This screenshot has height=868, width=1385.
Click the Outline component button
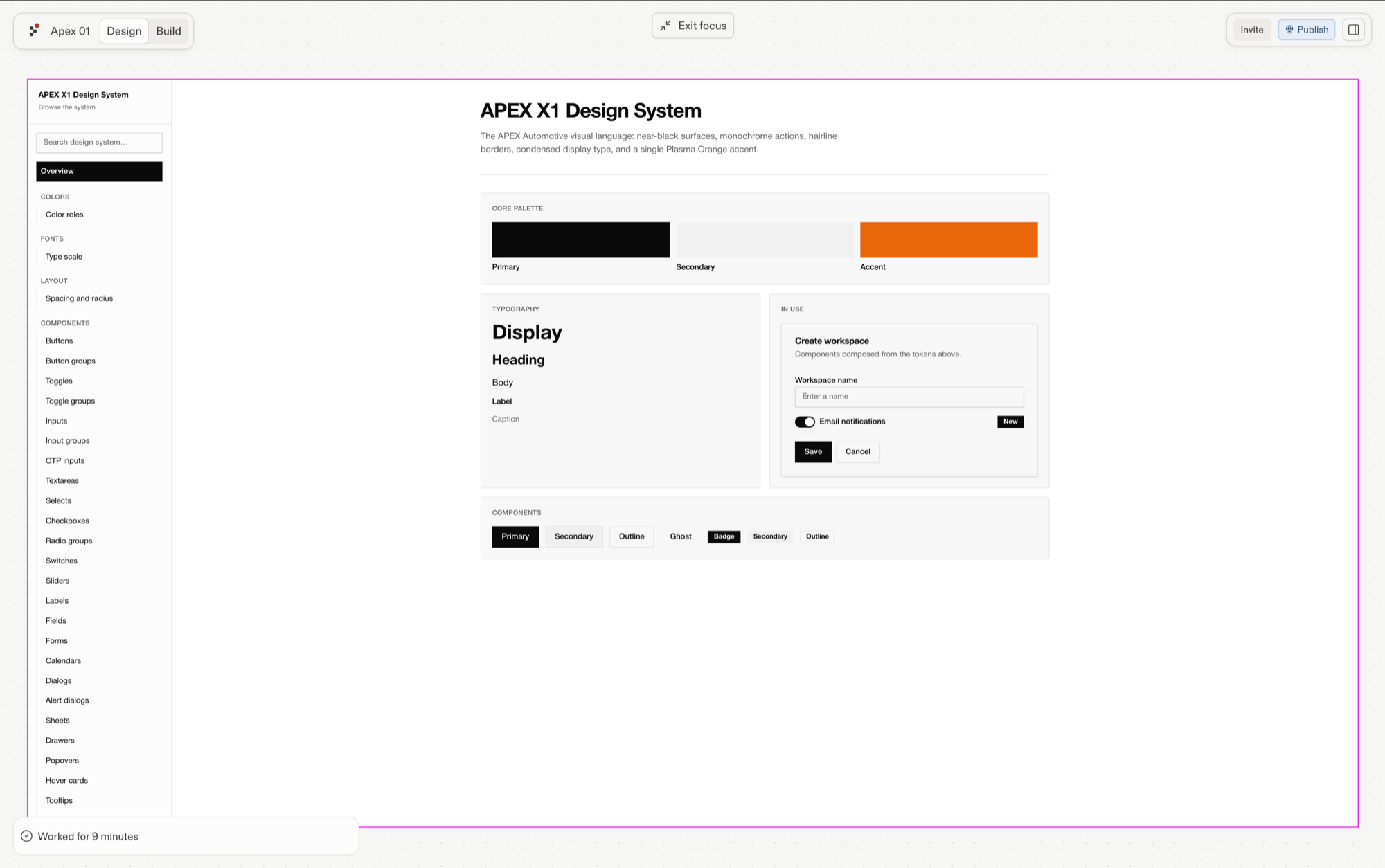(x=632, y=536)
